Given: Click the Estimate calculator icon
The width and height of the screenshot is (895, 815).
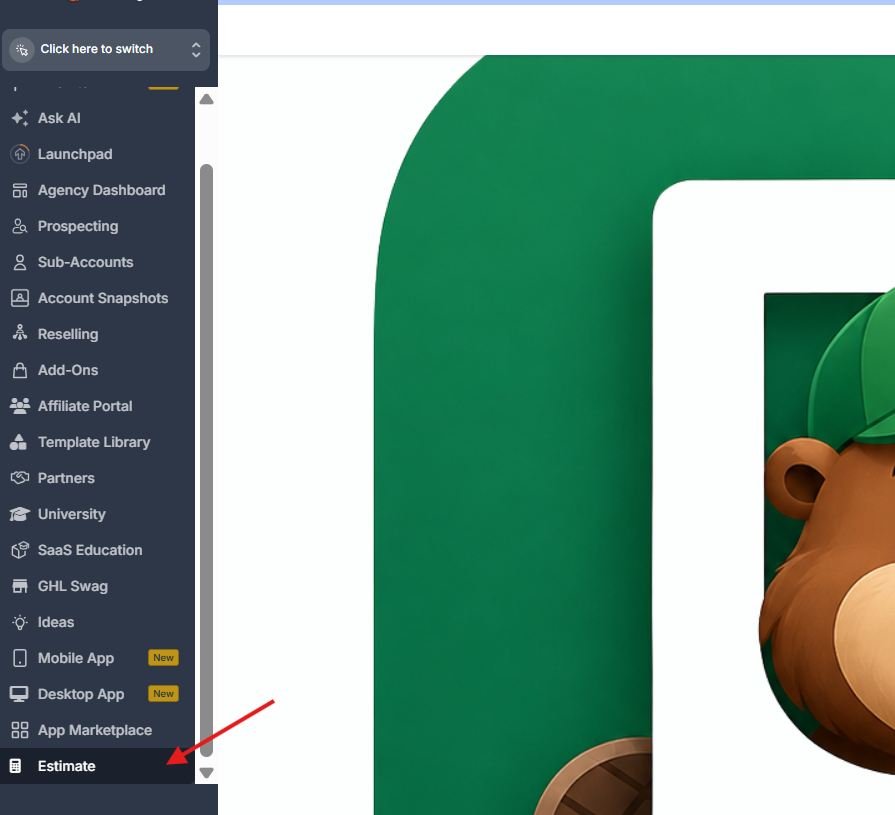Looking at the screenshot, I should [x=15, y=766].
